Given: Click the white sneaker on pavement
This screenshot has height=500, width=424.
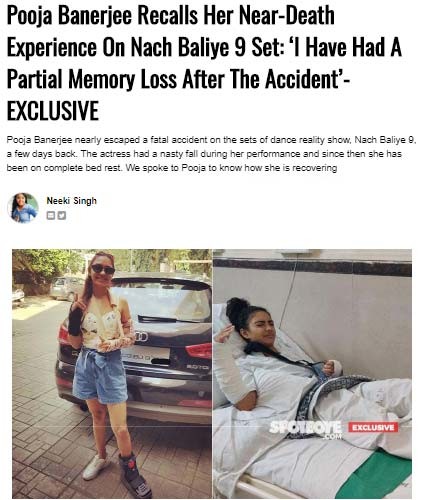Looking at the screenshot, I should (95, 467).
